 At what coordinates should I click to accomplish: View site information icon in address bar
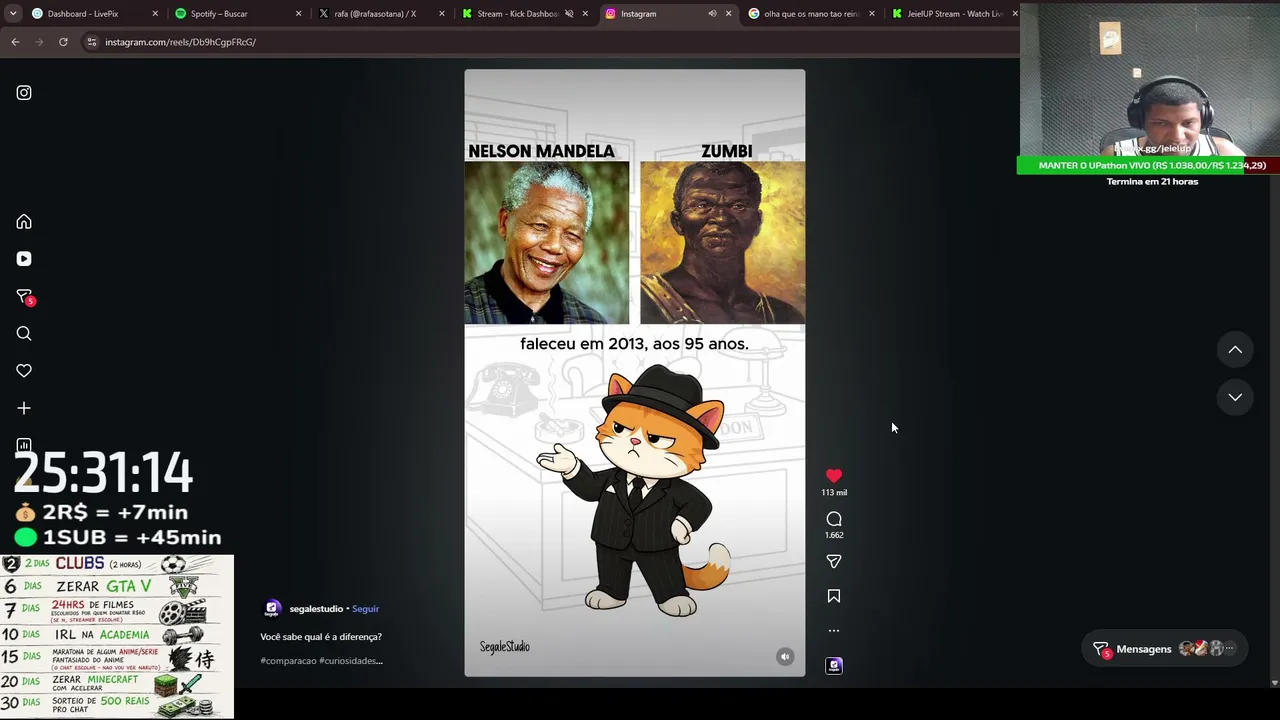[92, 42]
